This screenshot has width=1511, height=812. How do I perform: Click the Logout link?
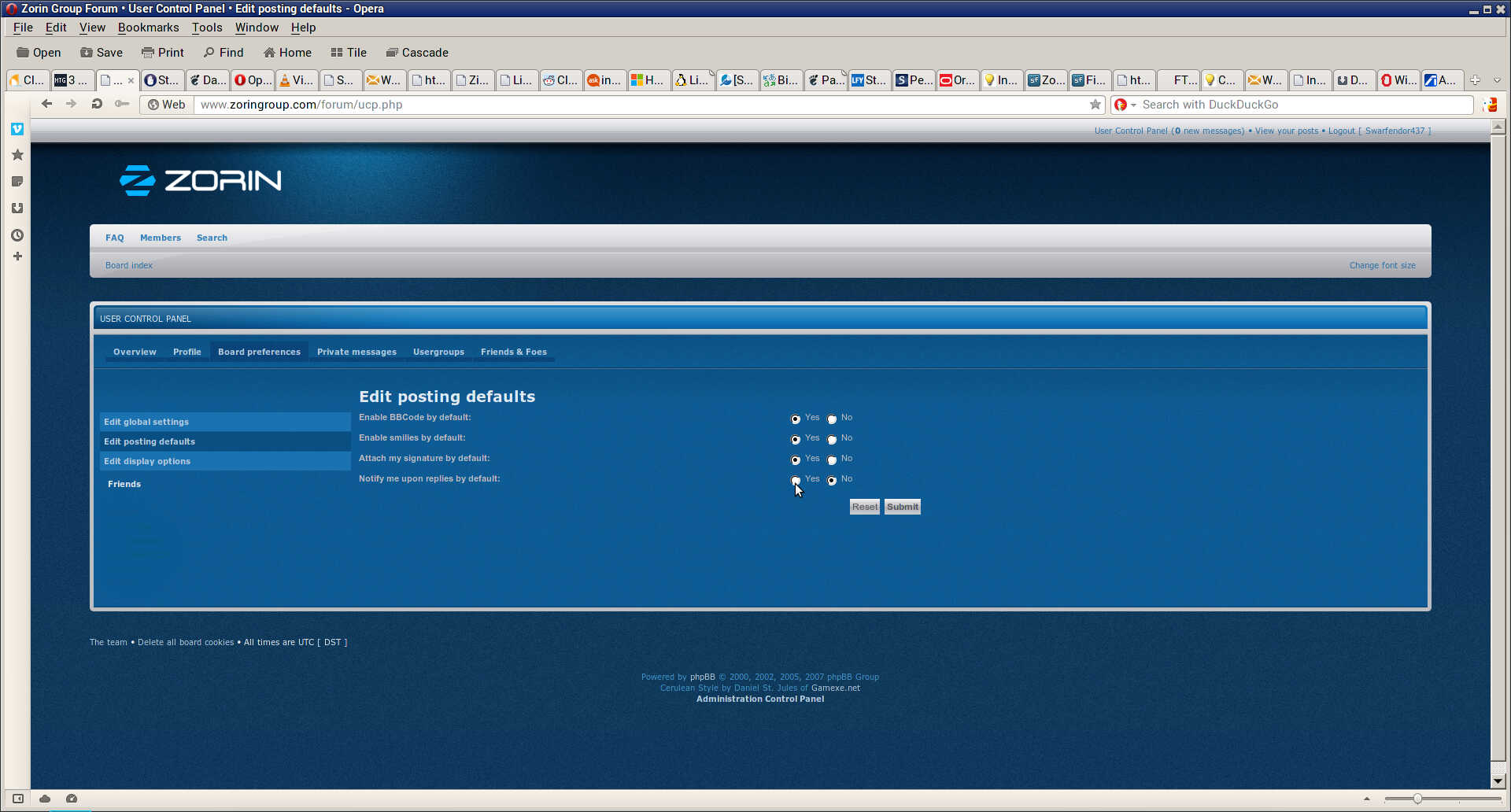pos(1341,131)
